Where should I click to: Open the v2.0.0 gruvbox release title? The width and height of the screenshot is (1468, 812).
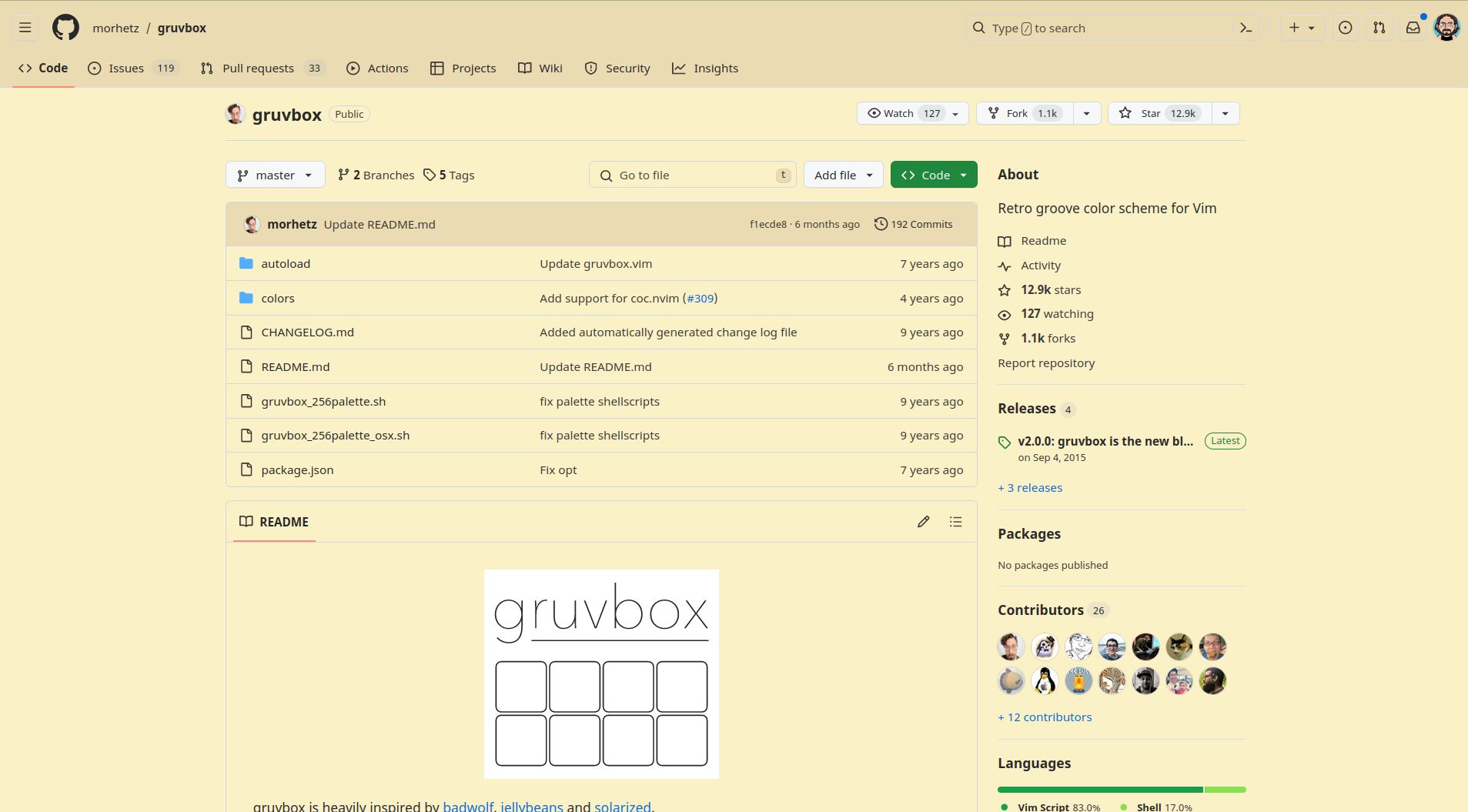pyautogui.click(x=1105, y=441)
